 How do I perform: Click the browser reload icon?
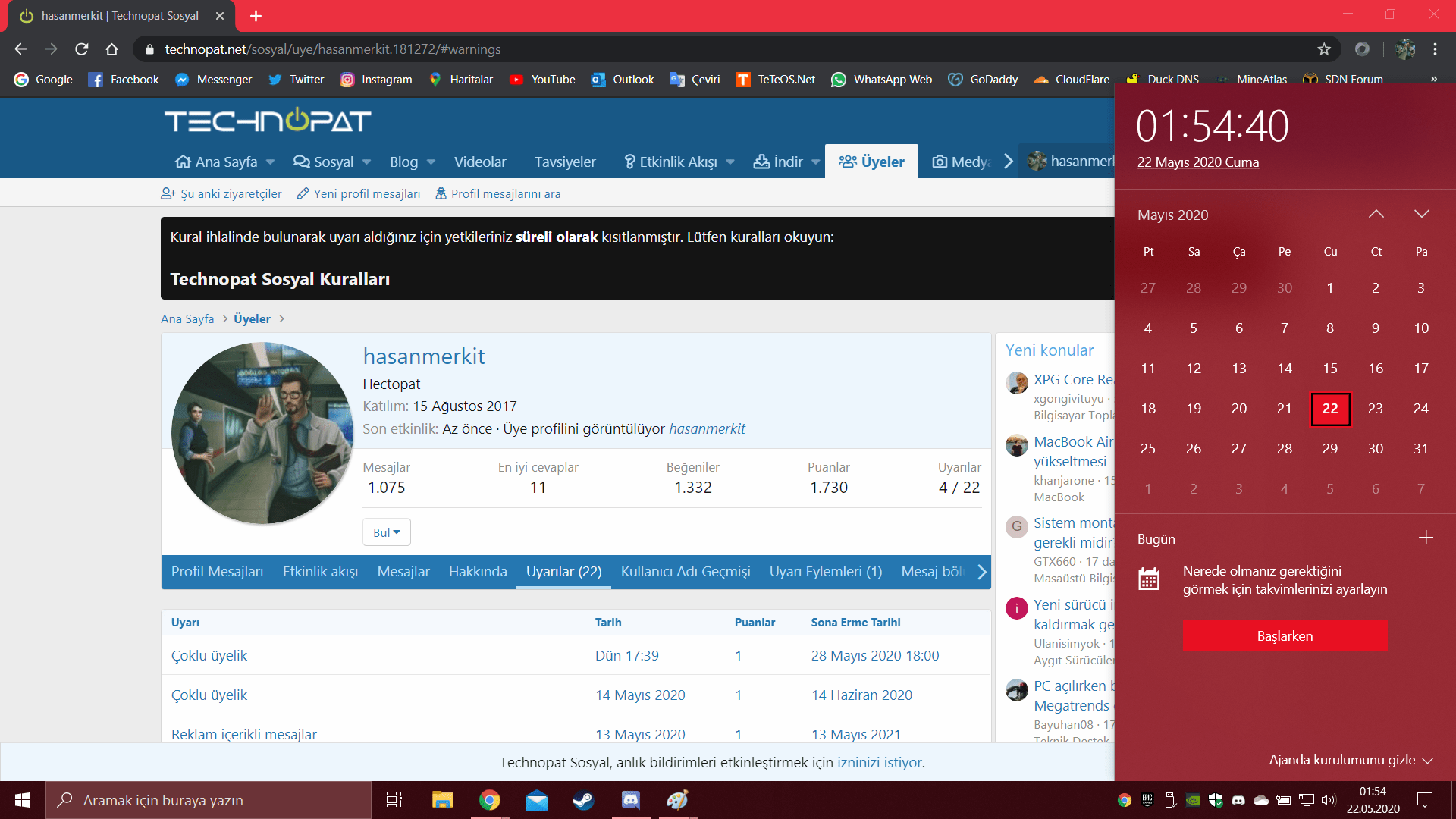[82, 49]
